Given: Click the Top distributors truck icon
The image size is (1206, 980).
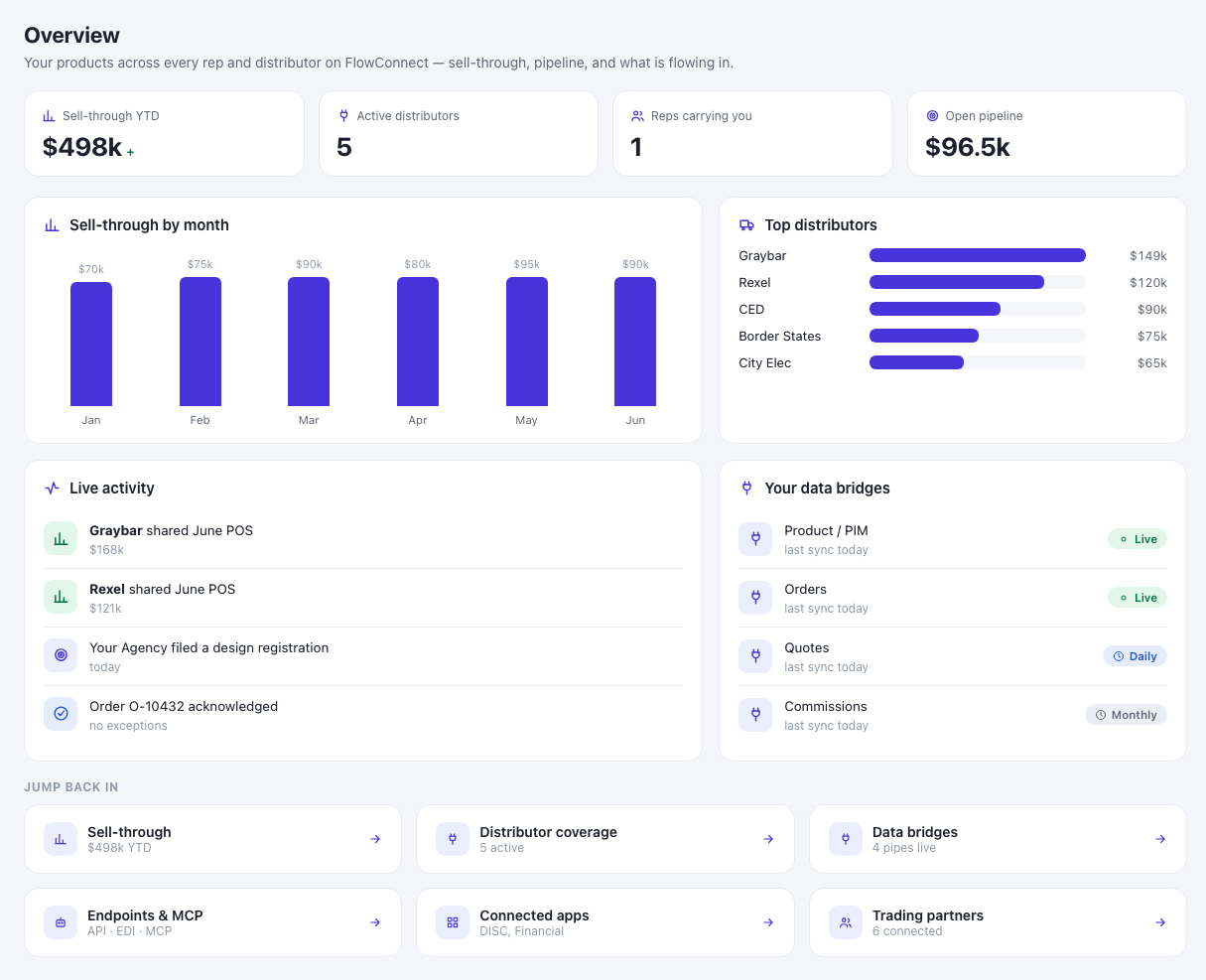Looking at the screenshot, I should [x=747, y=225].
